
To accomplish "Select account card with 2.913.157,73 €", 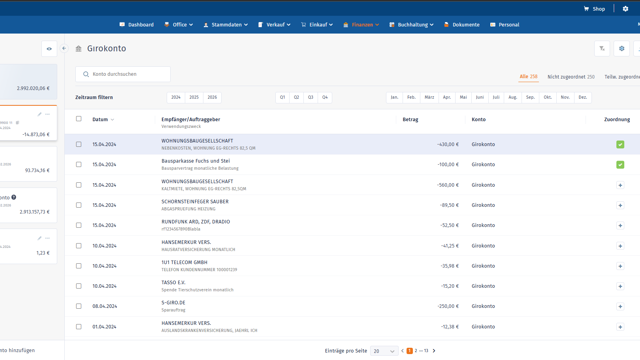I will pyautogui.click(x=28, y=205).
